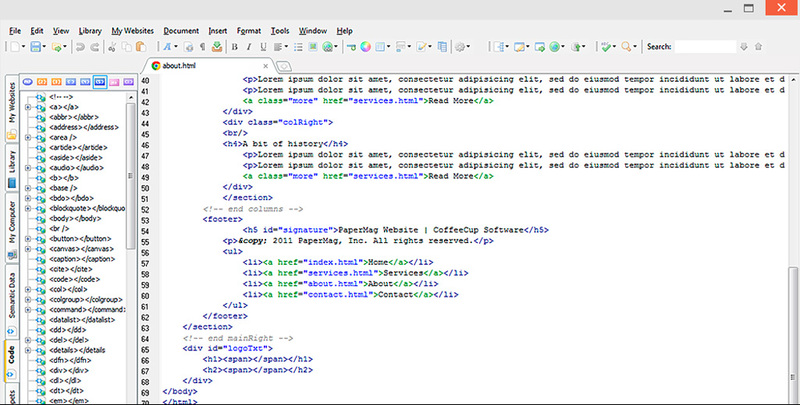Select the highlighted blue code-type icon
This screenshot has height=405, width=800.
click(99, 82)
